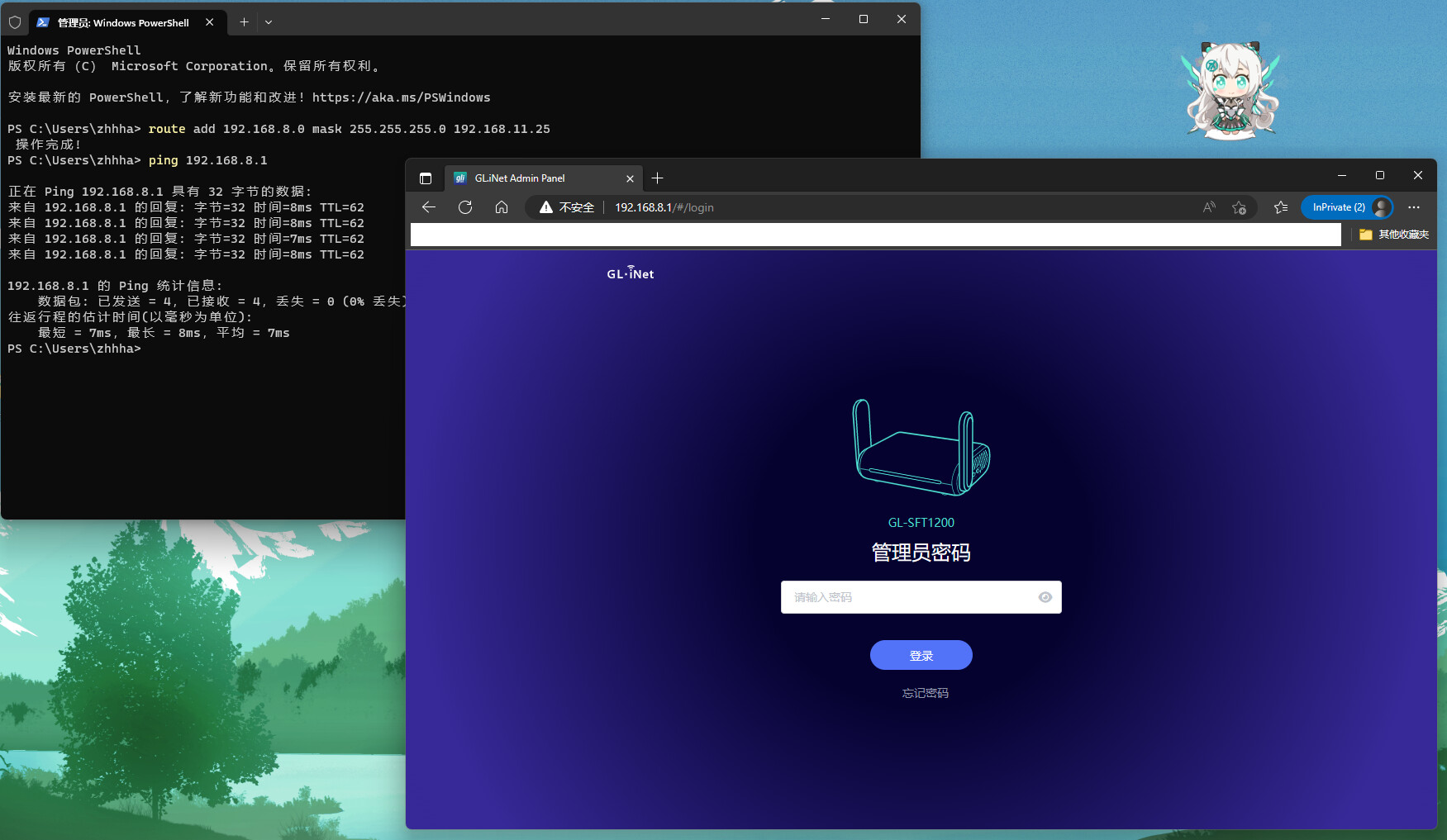
Task: Open PowerShell new tab dropdown arrow
Action: (269, 22)
